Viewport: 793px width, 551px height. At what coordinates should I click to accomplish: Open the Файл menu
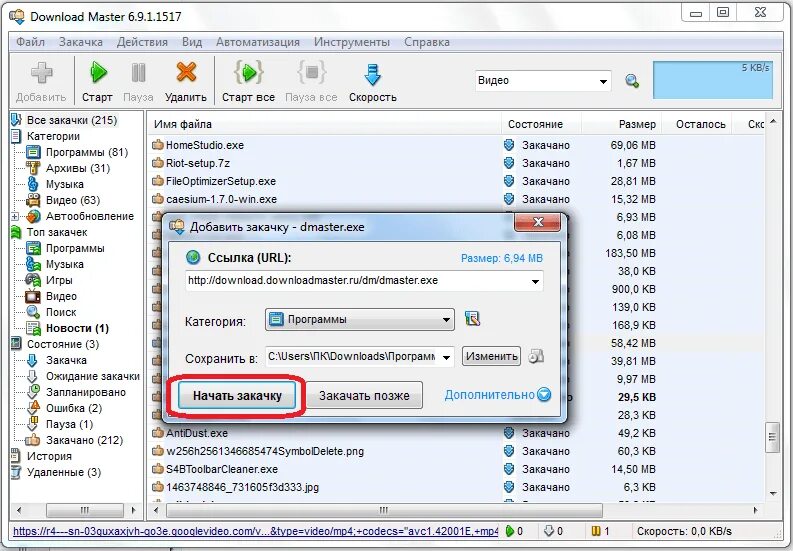[30, 42]
